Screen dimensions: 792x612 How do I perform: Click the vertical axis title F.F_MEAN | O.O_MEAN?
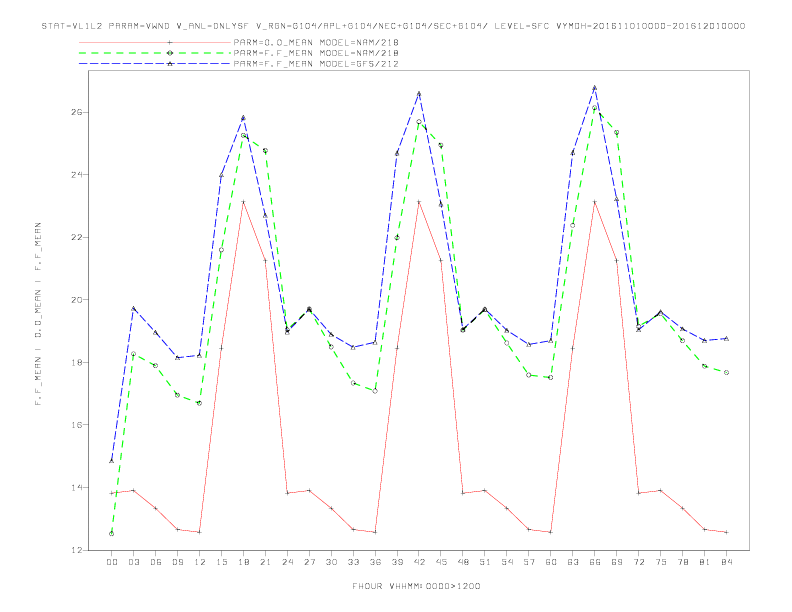point(38,314)
